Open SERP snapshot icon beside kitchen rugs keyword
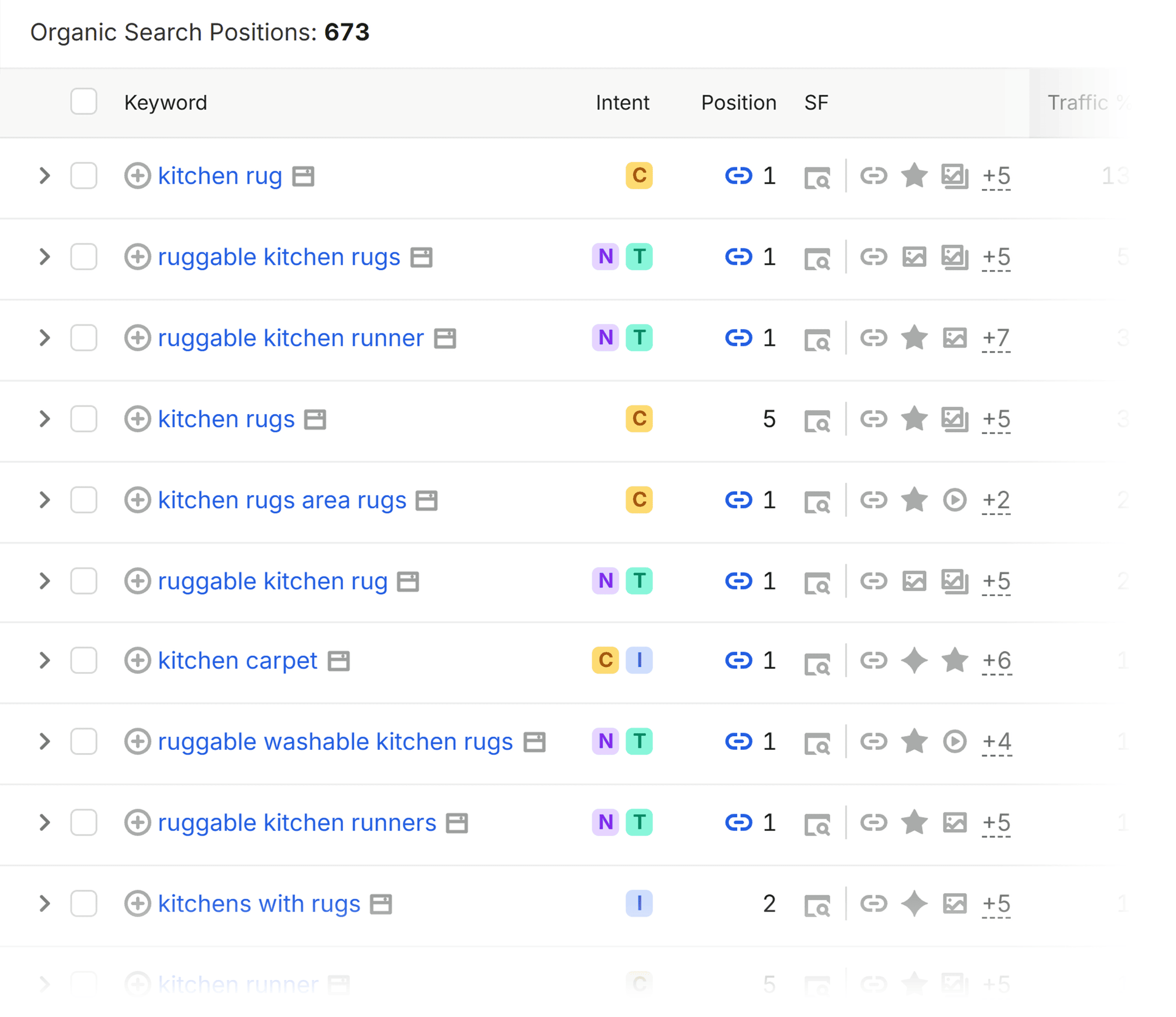 (x=315, y=420)
